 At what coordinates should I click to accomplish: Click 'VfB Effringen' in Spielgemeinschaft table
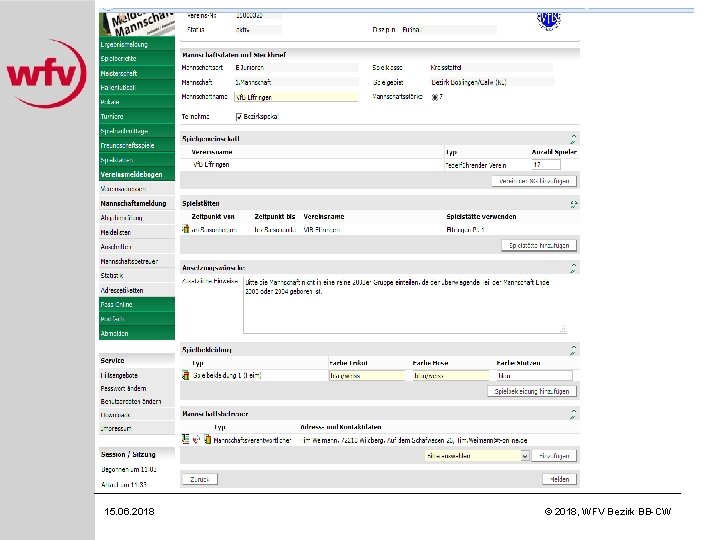click(211, 164)
